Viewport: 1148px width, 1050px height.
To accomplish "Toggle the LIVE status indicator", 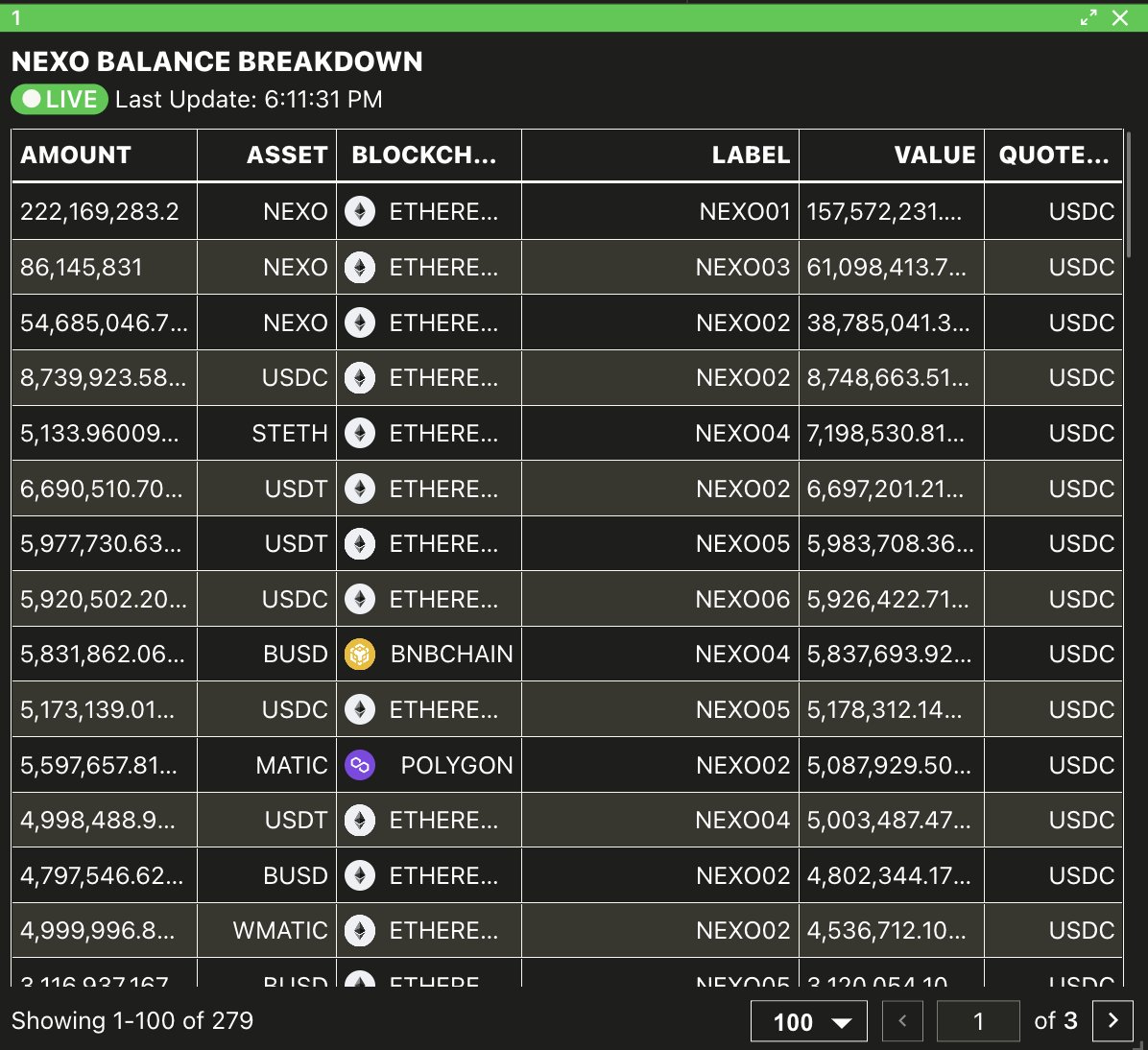I will (60, 100).
